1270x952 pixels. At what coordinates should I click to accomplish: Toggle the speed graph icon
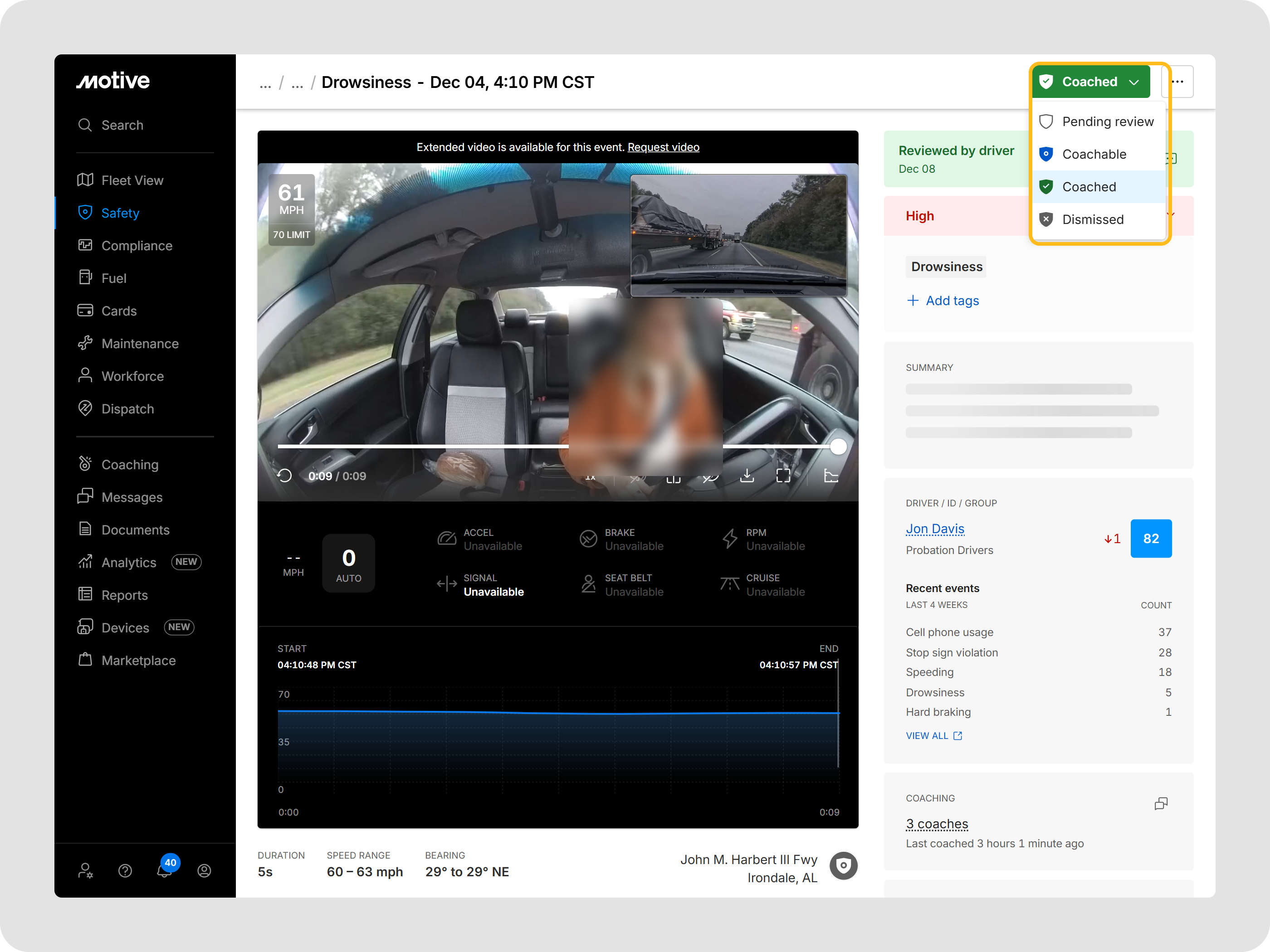pyautogui.click(x=831, y=476)
